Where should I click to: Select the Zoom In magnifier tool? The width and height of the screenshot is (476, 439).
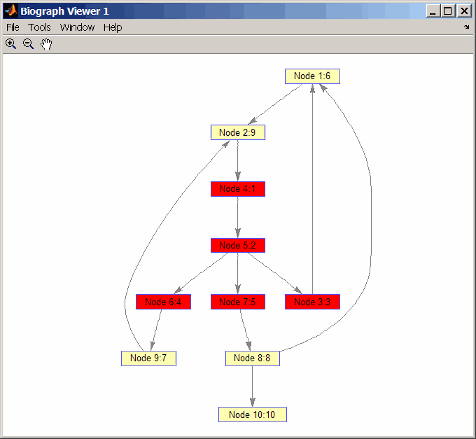(11, 44)
